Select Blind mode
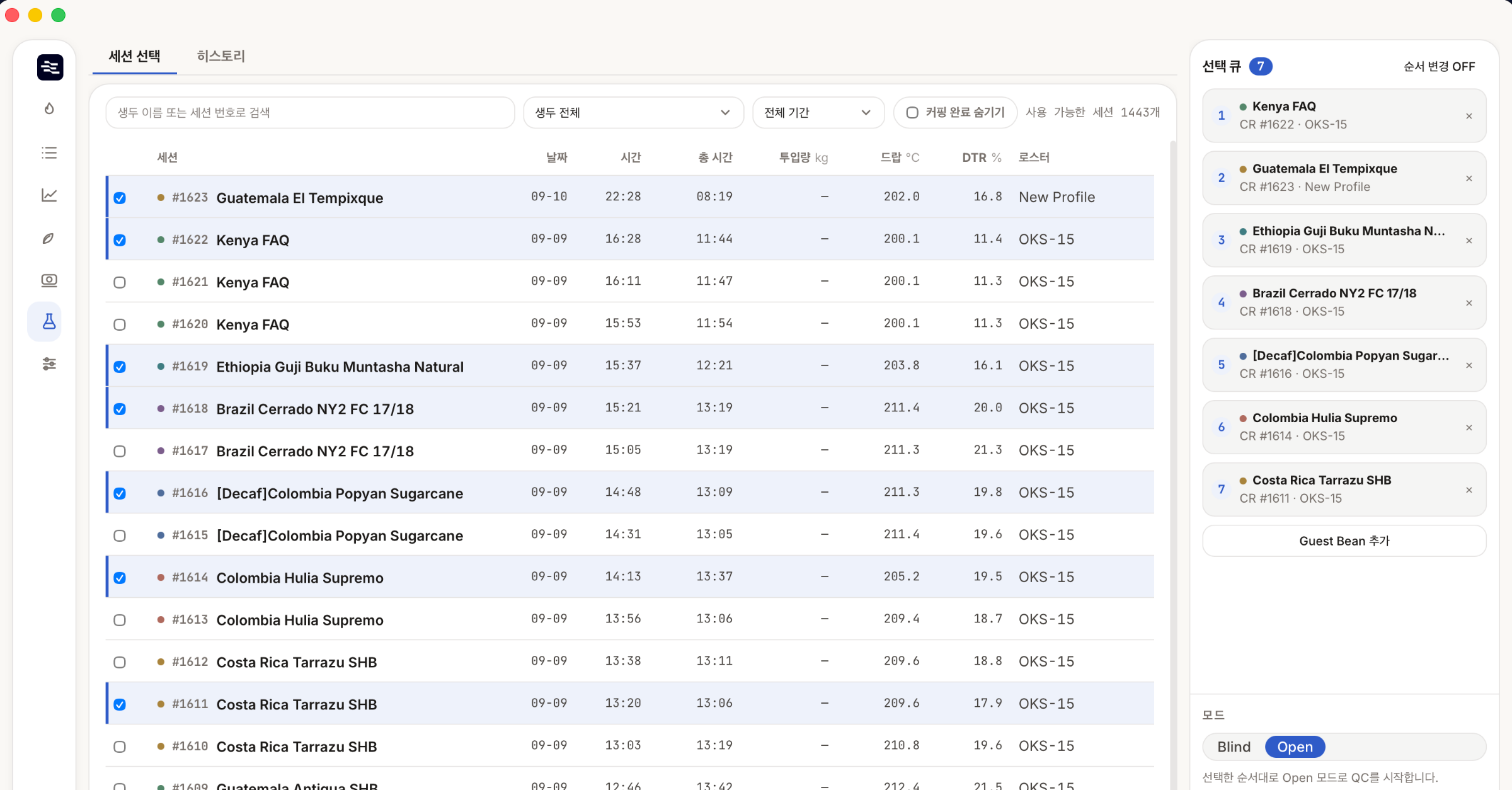The height and width of the screenshot is (790, 1512). point(1233,747)
